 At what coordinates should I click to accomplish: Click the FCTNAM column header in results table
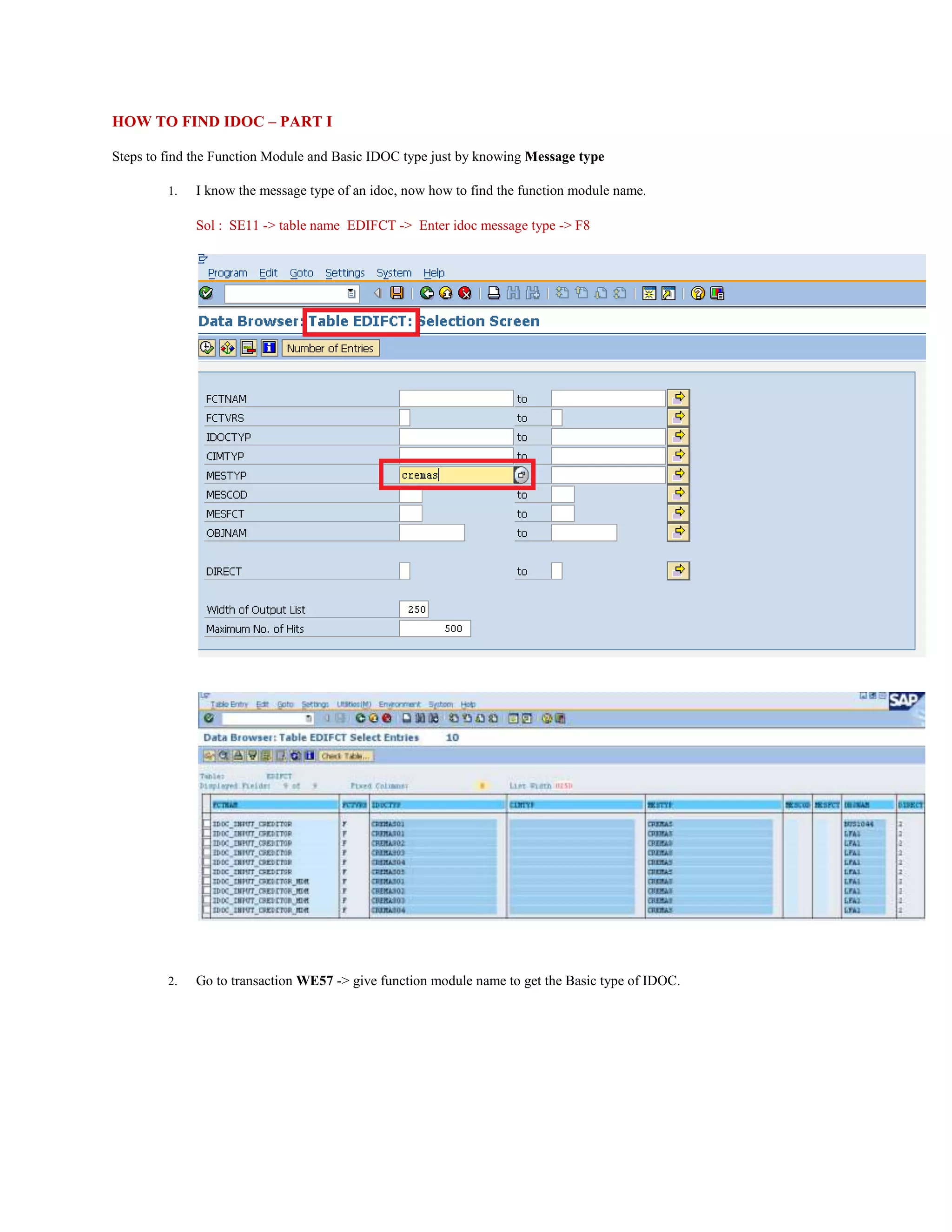pyautogui.click(x=275, y=804)
